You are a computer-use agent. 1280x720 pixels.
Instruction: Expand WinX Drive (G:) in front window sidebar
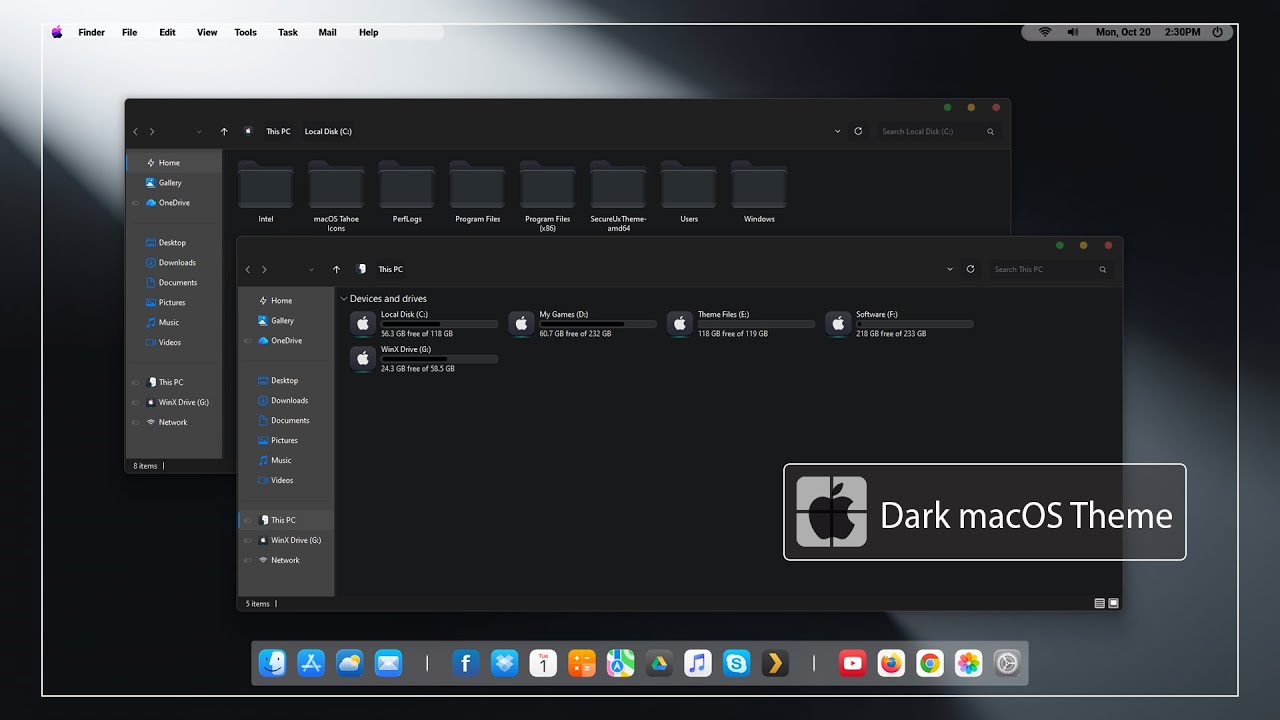pos(248,540)
